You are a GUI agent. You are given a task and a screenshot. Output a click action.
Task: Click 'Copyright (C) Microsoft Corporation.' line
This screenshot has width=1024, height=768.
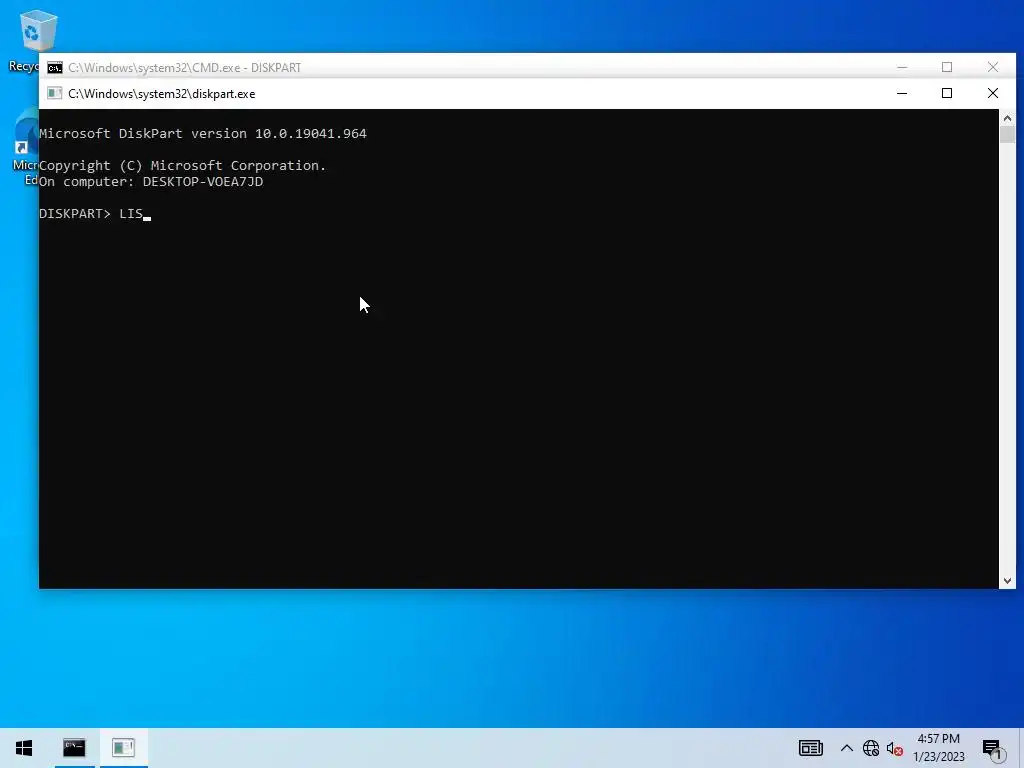pyautogui.click(x=182, y=165)
